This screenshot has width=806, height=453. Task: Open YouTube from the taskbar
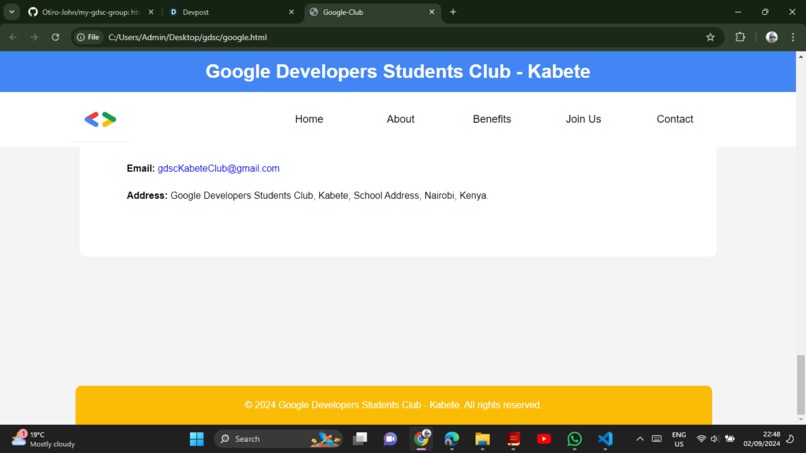click(x=544, y=439)
